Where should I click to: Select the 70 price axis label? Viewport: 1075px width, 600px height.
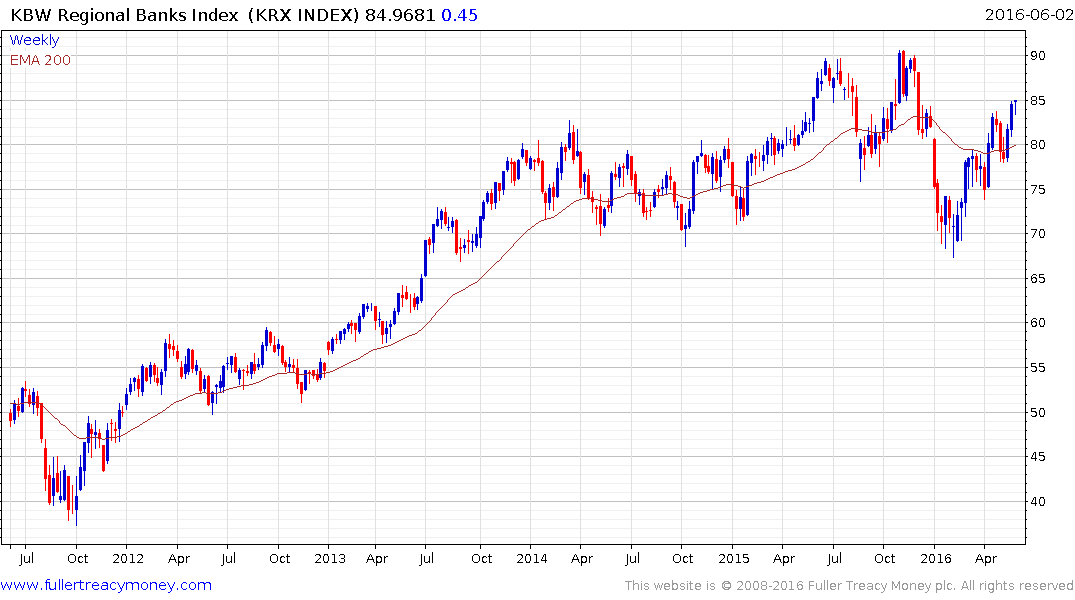click(1037, 234)
